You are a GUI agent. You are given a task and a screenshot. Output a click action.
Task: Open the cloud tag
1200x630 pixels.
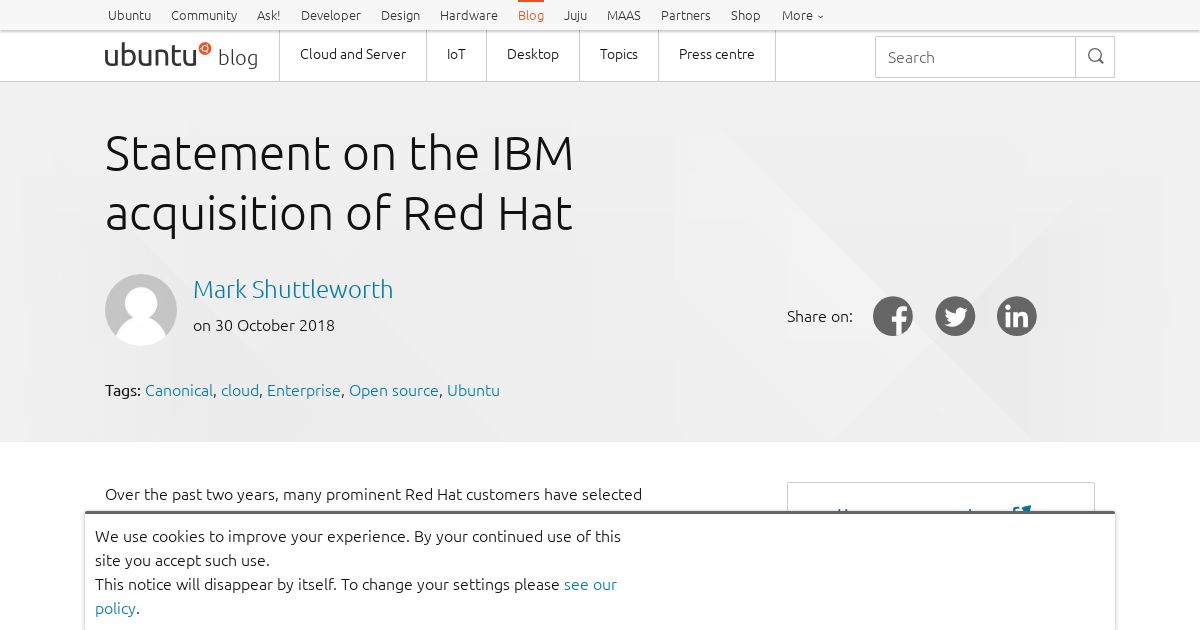coord(240,390)
